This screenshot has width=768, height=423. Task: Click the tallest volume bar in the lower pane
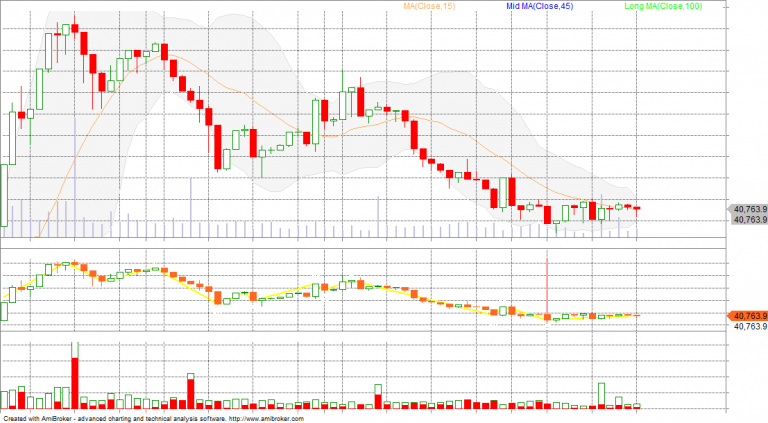(75, 375)
